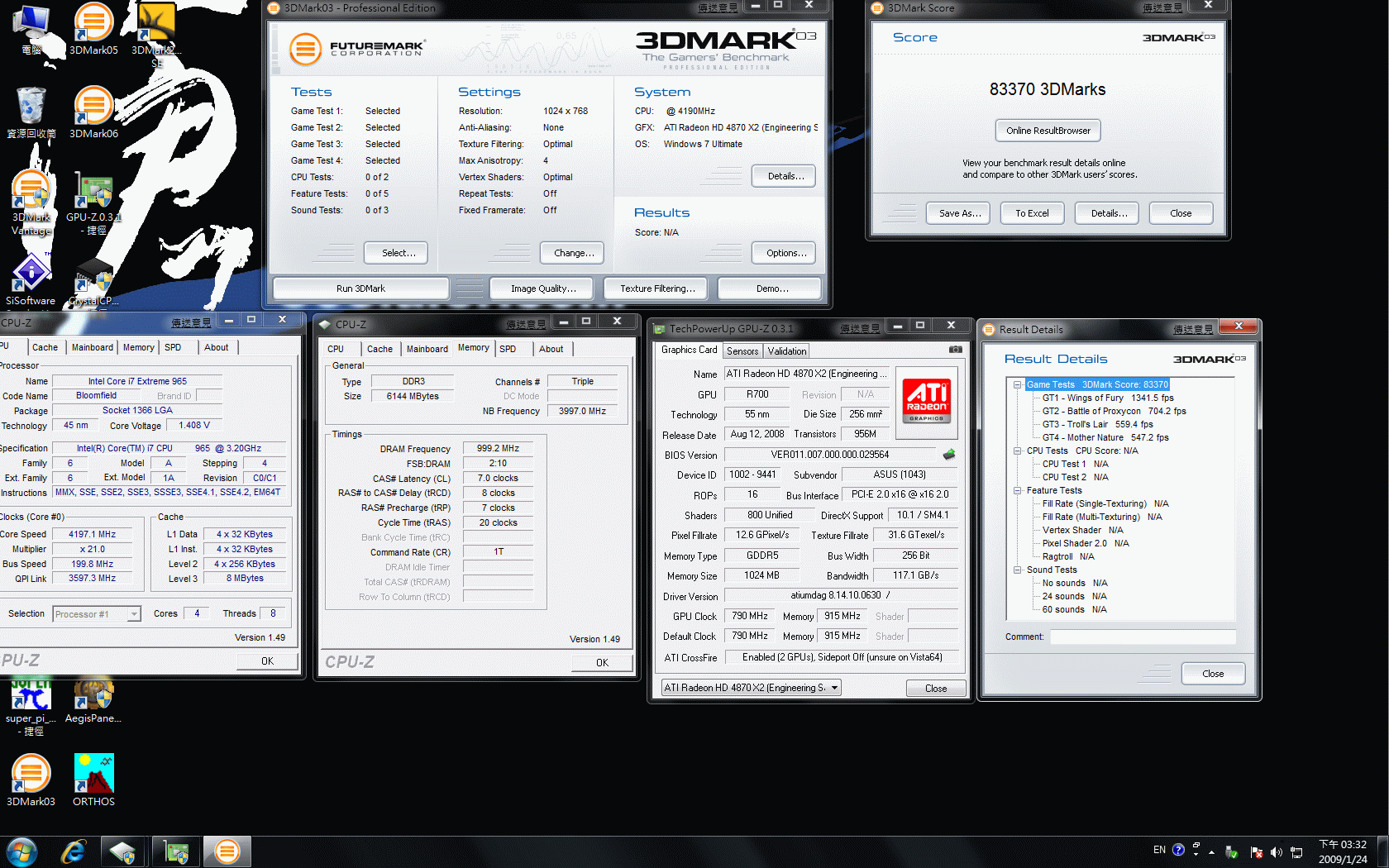Image resolution: width=1389 pixels, height=868 pixels.
Task: Launch Internet Explorer from the taskbar
Action: coord(74,851)
